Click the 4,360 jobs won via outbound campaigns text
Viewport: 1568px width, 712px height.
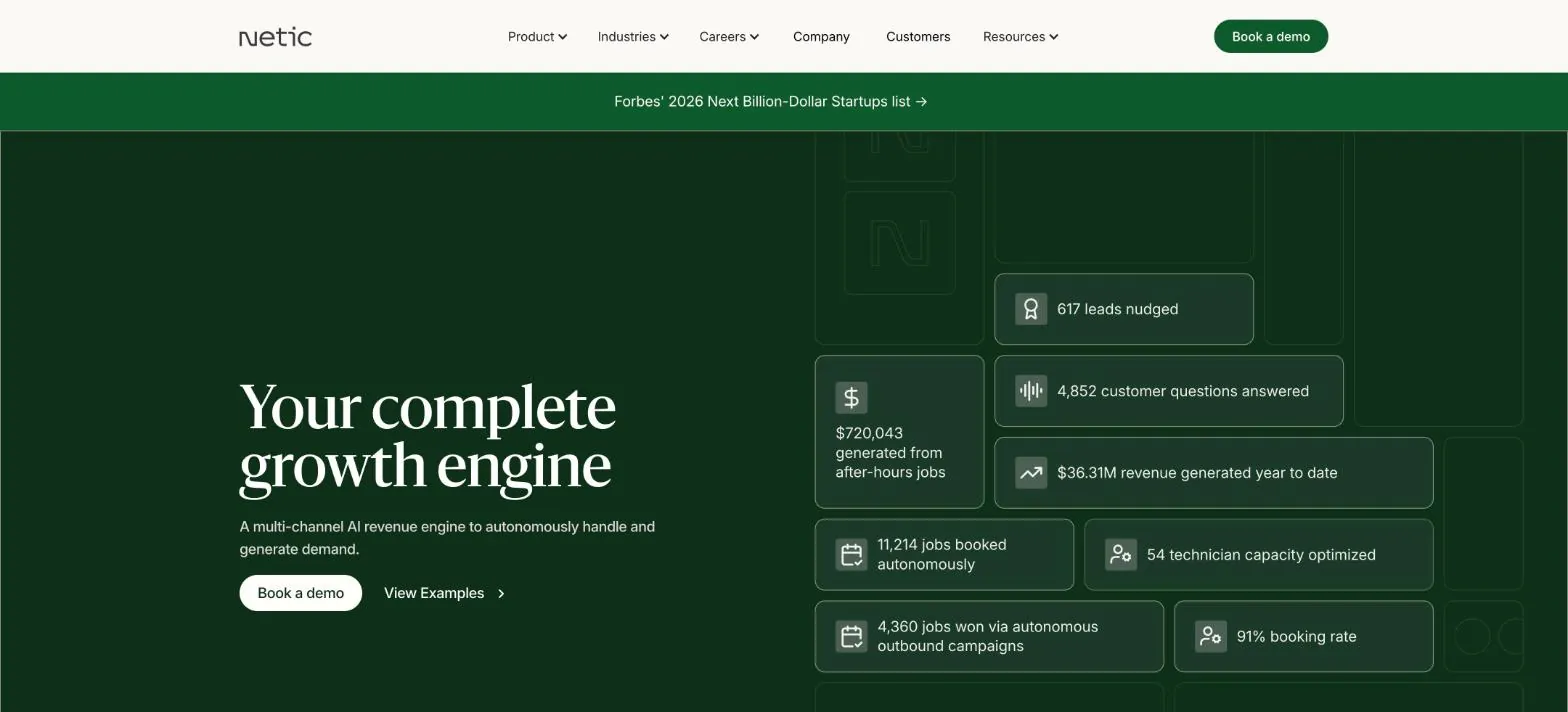(987, 636)
